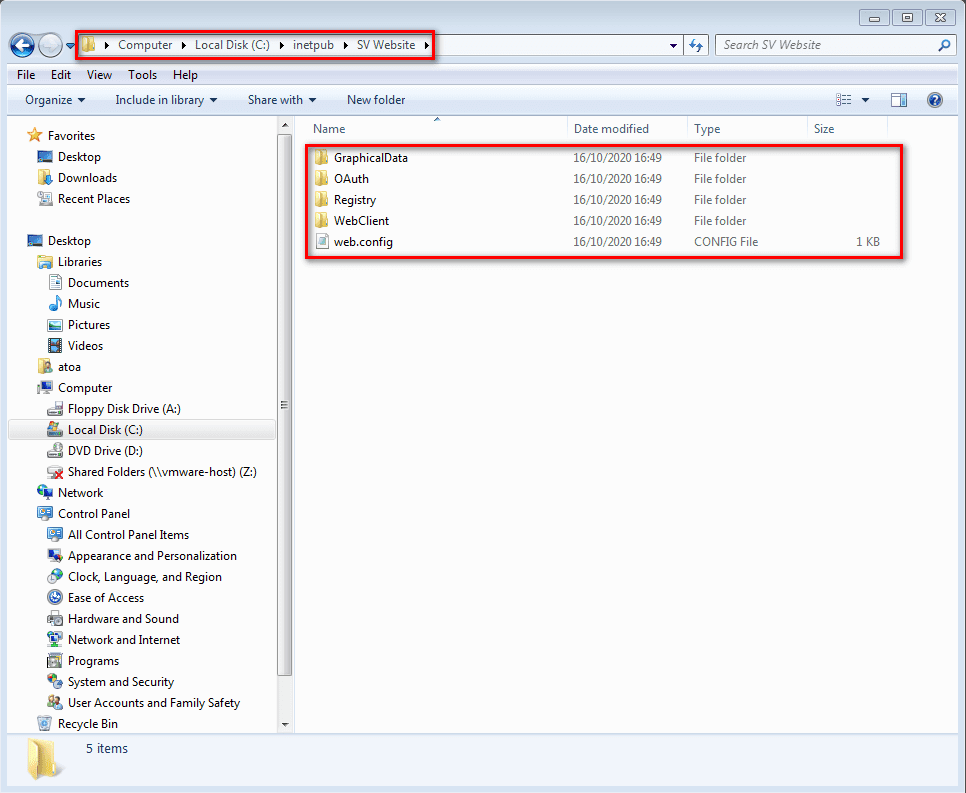Click the Back navigation arrow button

tap(22, 45)
